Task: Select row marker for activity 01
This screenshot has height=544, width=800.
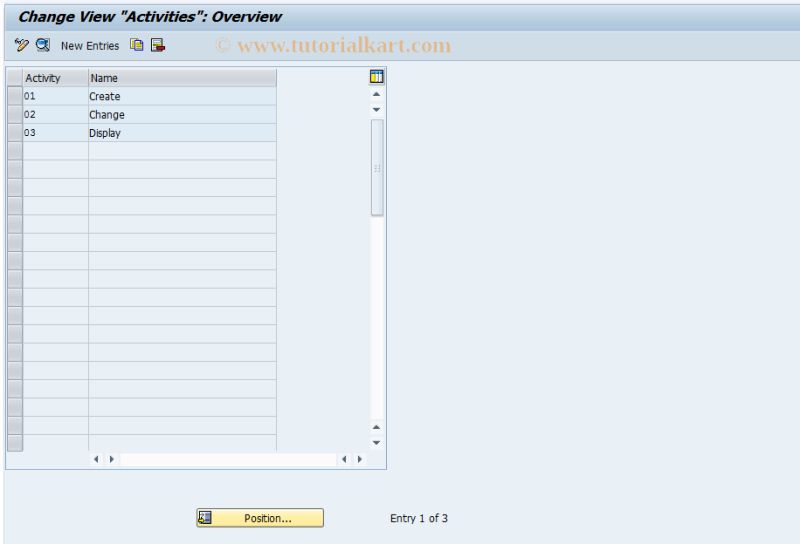Action: (x=15, y=96)
